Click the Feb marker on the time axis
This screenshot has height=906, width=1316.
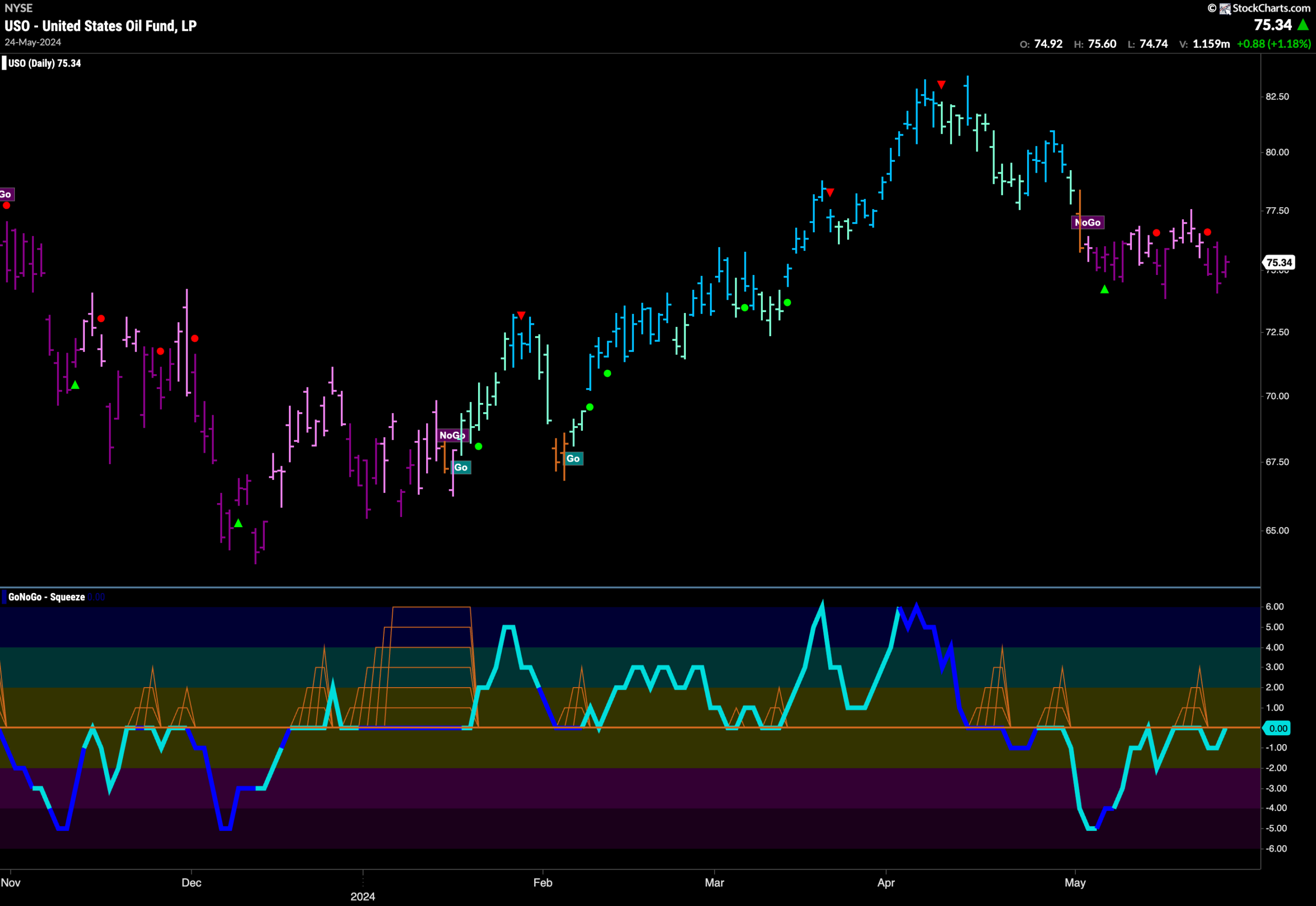[x=543, y=883]
